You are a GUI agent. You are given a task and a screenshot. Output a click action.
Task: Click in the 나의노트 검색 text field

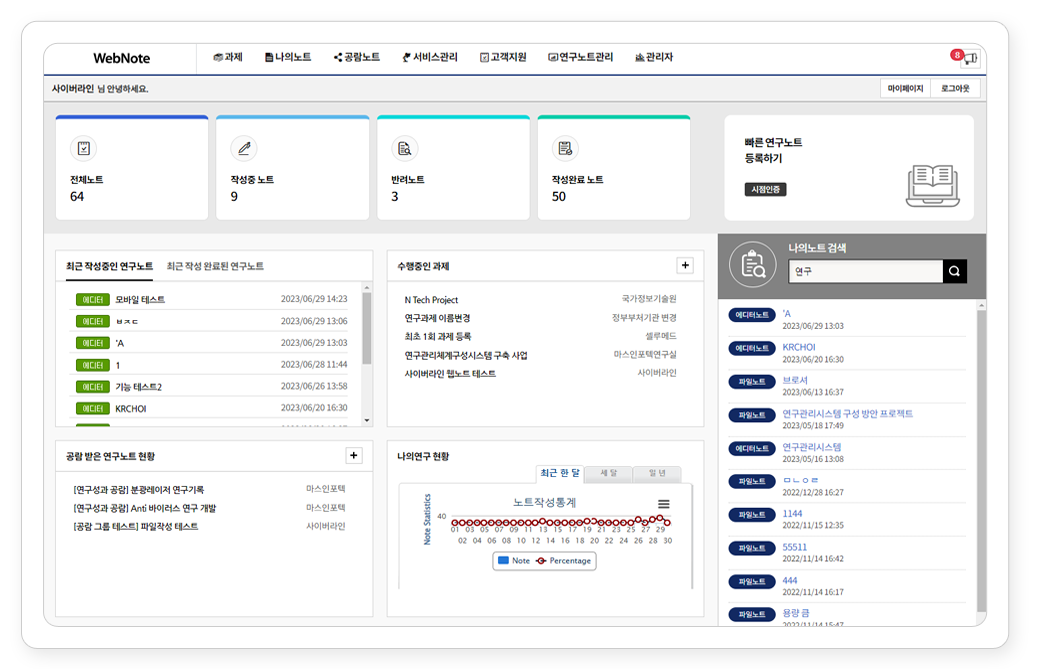pos(865,271)
